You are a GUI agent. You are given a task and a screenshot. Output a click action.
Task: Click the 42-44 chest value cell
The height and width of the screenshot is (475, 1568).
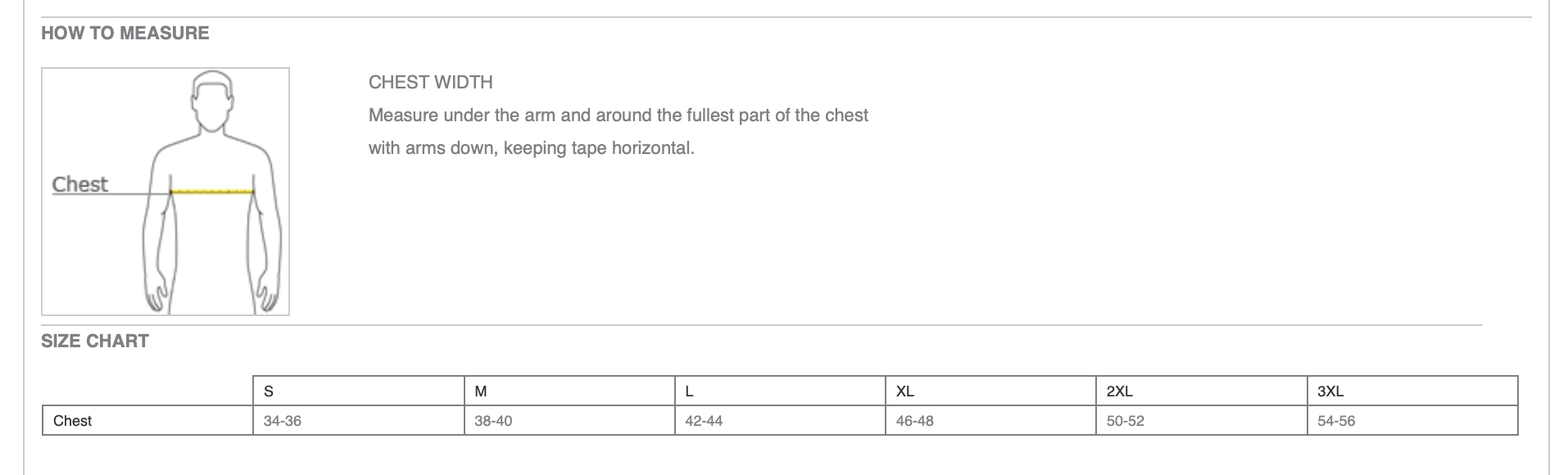(x=780, y=420)
